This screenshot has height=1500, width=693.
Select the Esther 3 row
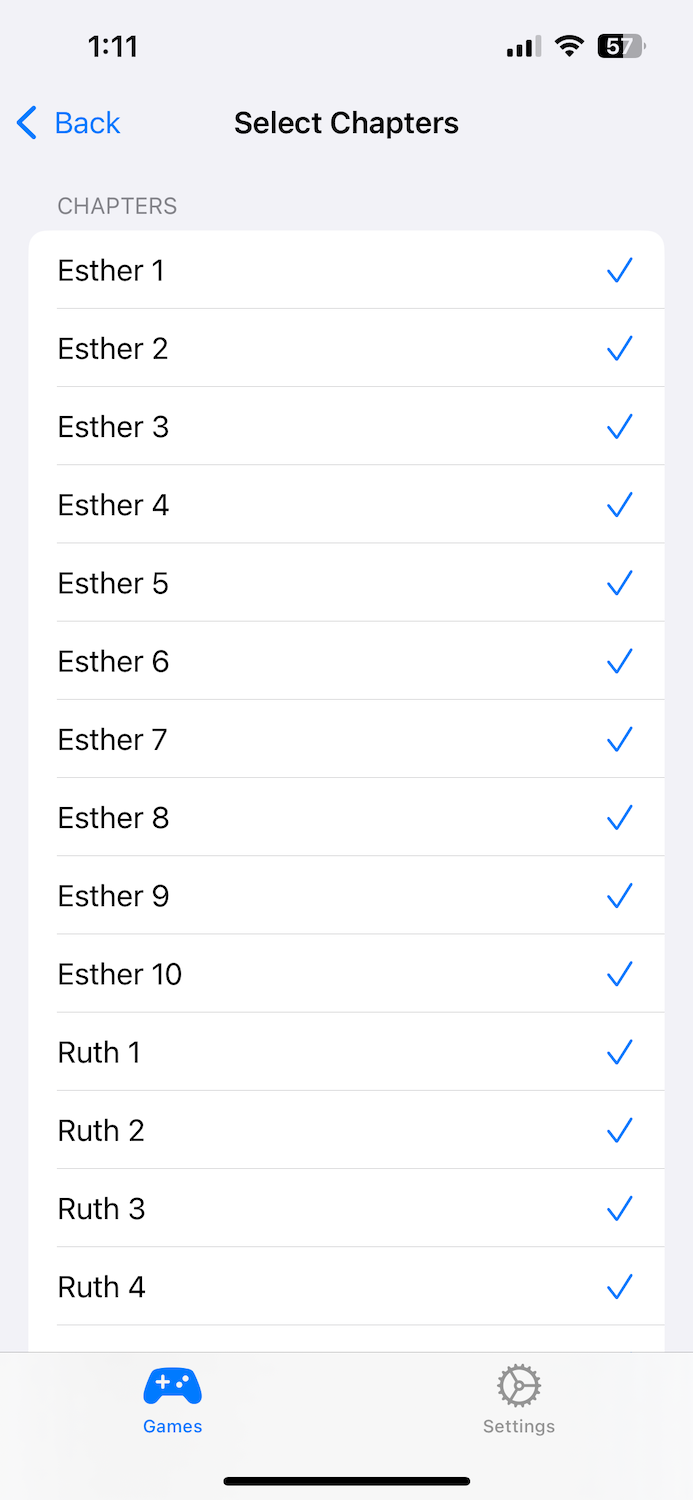[x=113, y=427]
